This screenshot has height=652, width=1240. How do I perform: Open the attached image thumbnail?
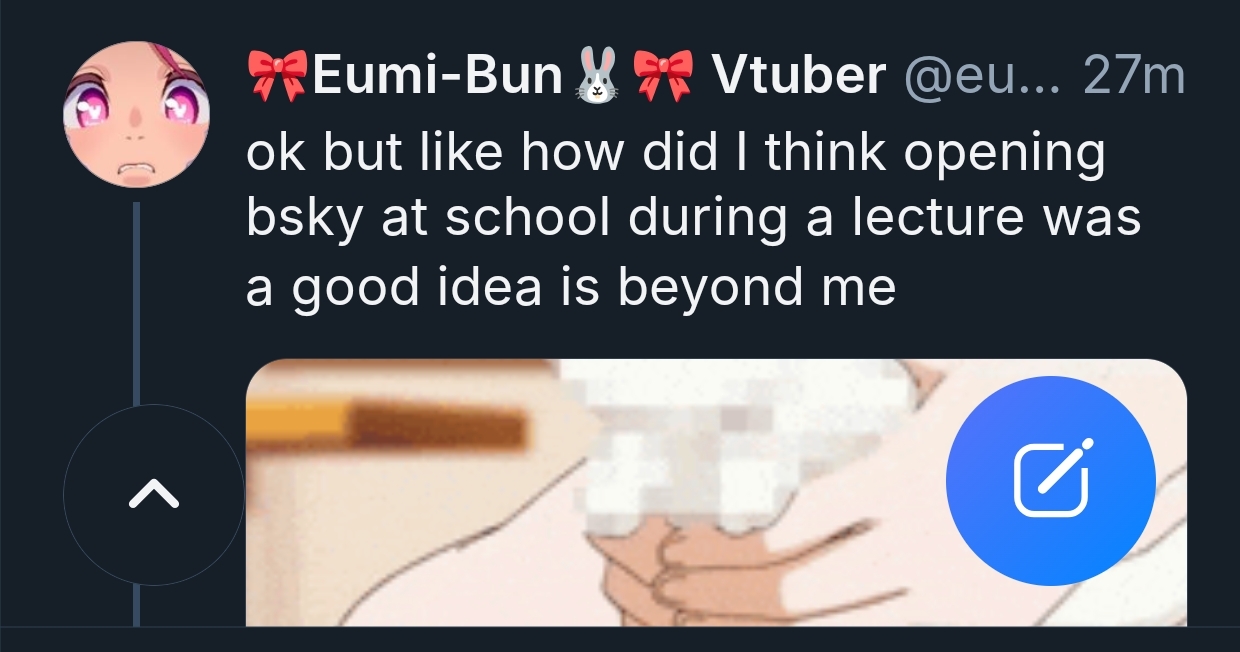[x=716, y=492]
